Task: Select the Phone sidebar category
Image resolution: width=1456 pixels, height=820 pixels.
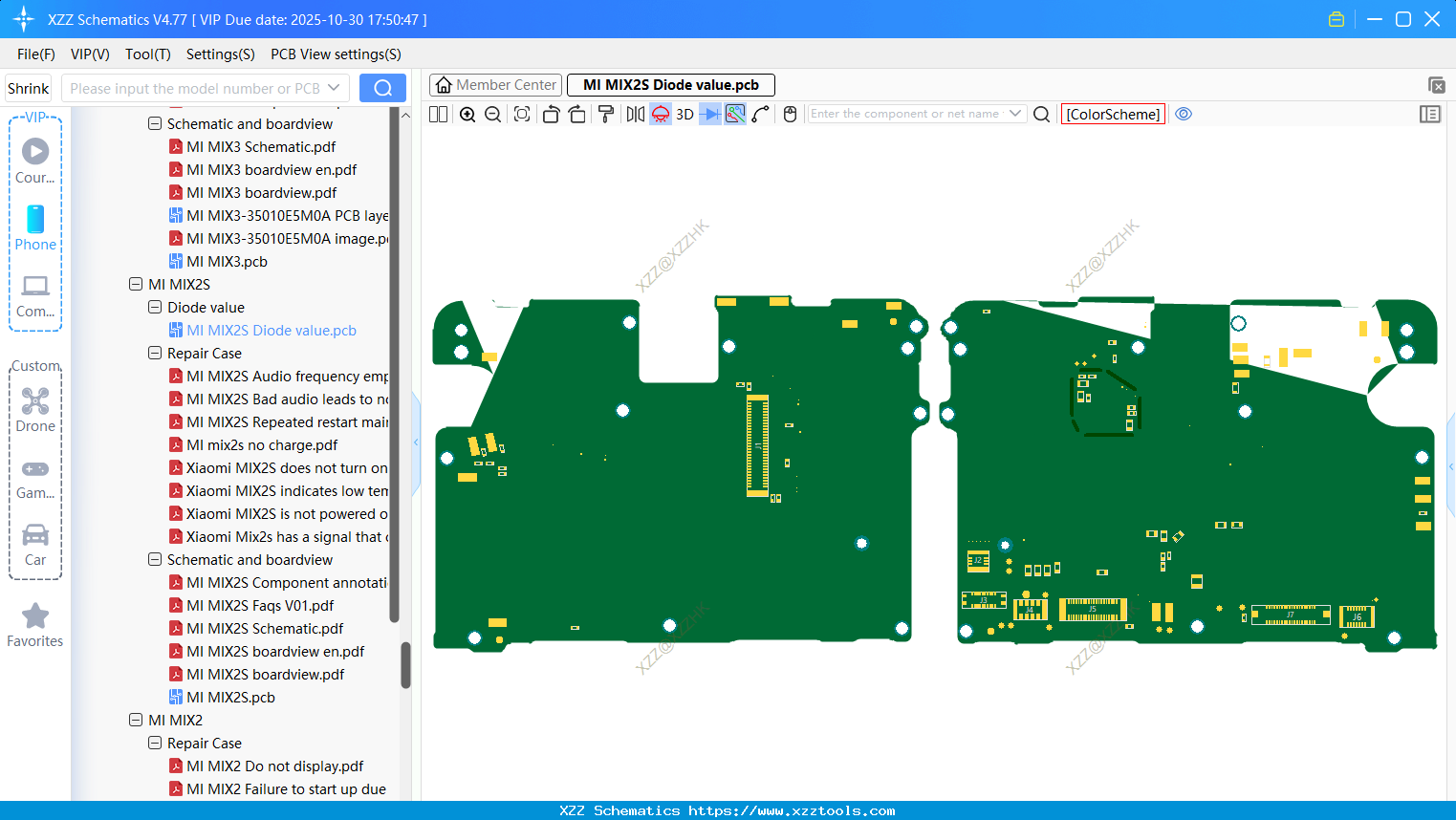Action: pos(35,228)
